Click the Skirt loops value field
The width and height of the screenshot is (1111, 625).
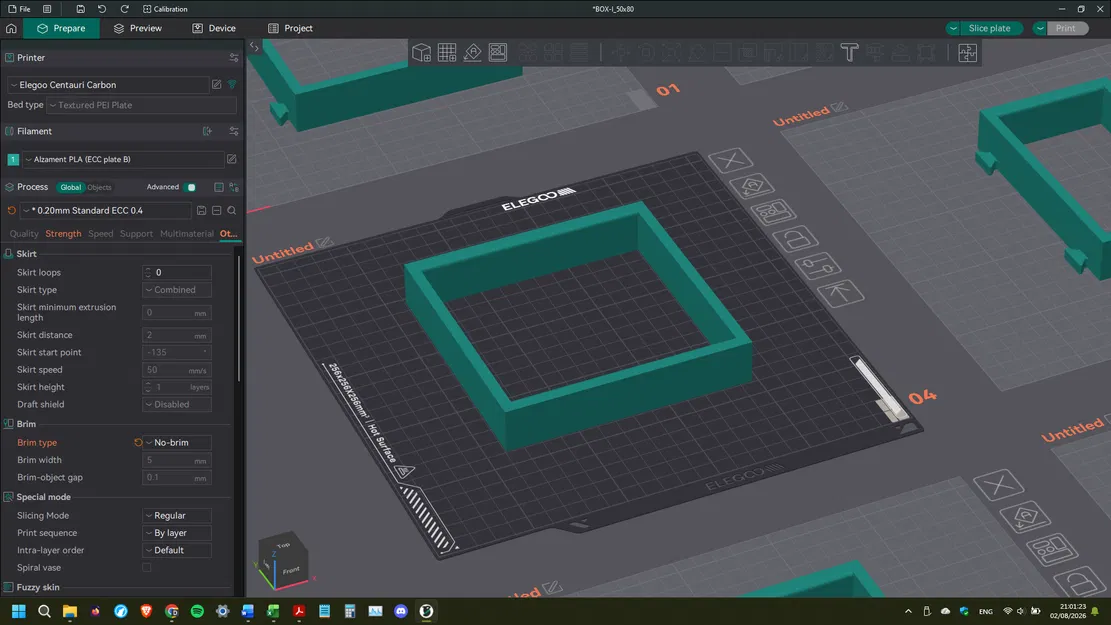click(x=177, y=272)
